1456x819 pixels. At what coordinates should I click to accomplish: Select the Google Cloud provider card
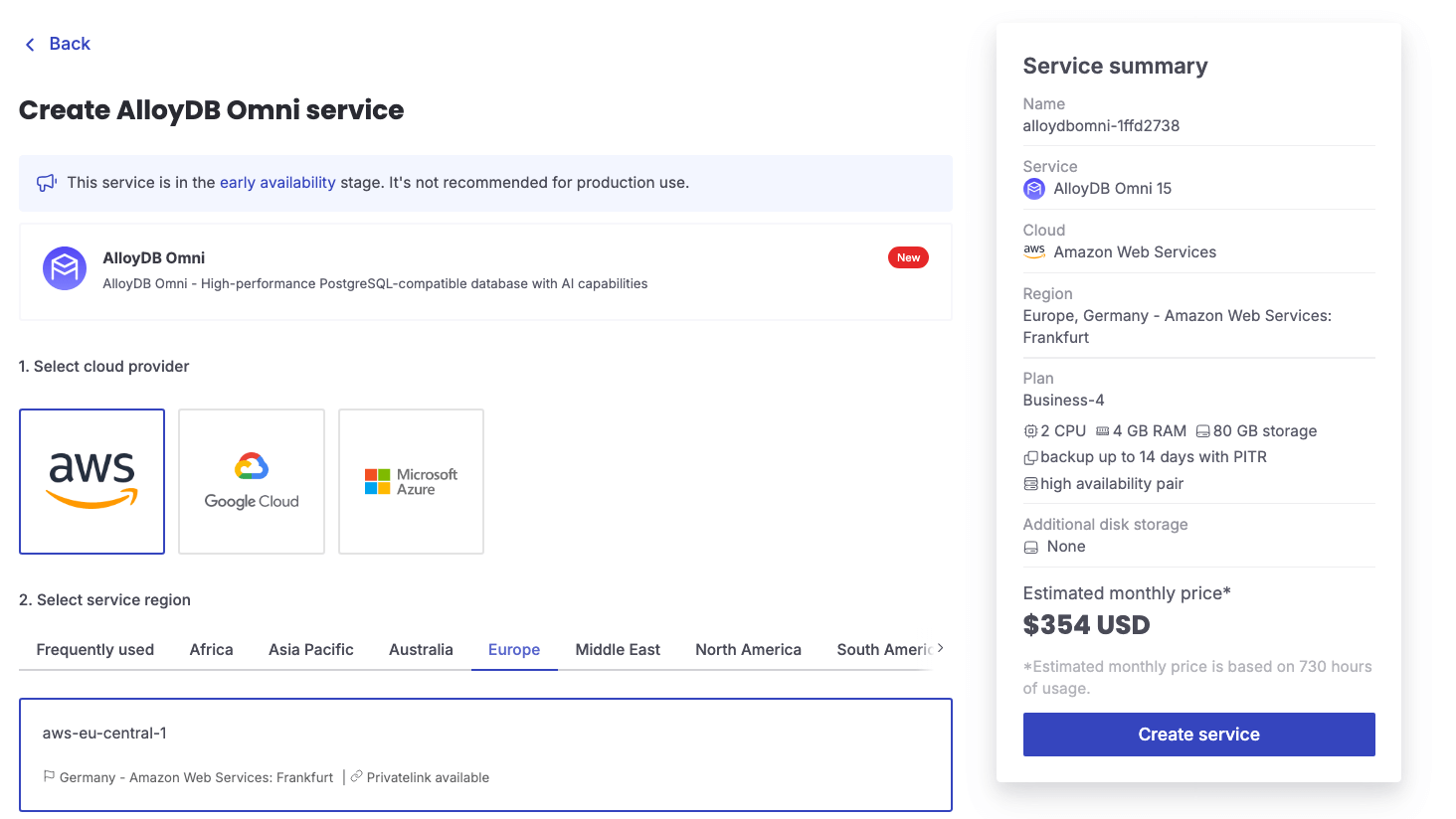(x=251, y=481)
